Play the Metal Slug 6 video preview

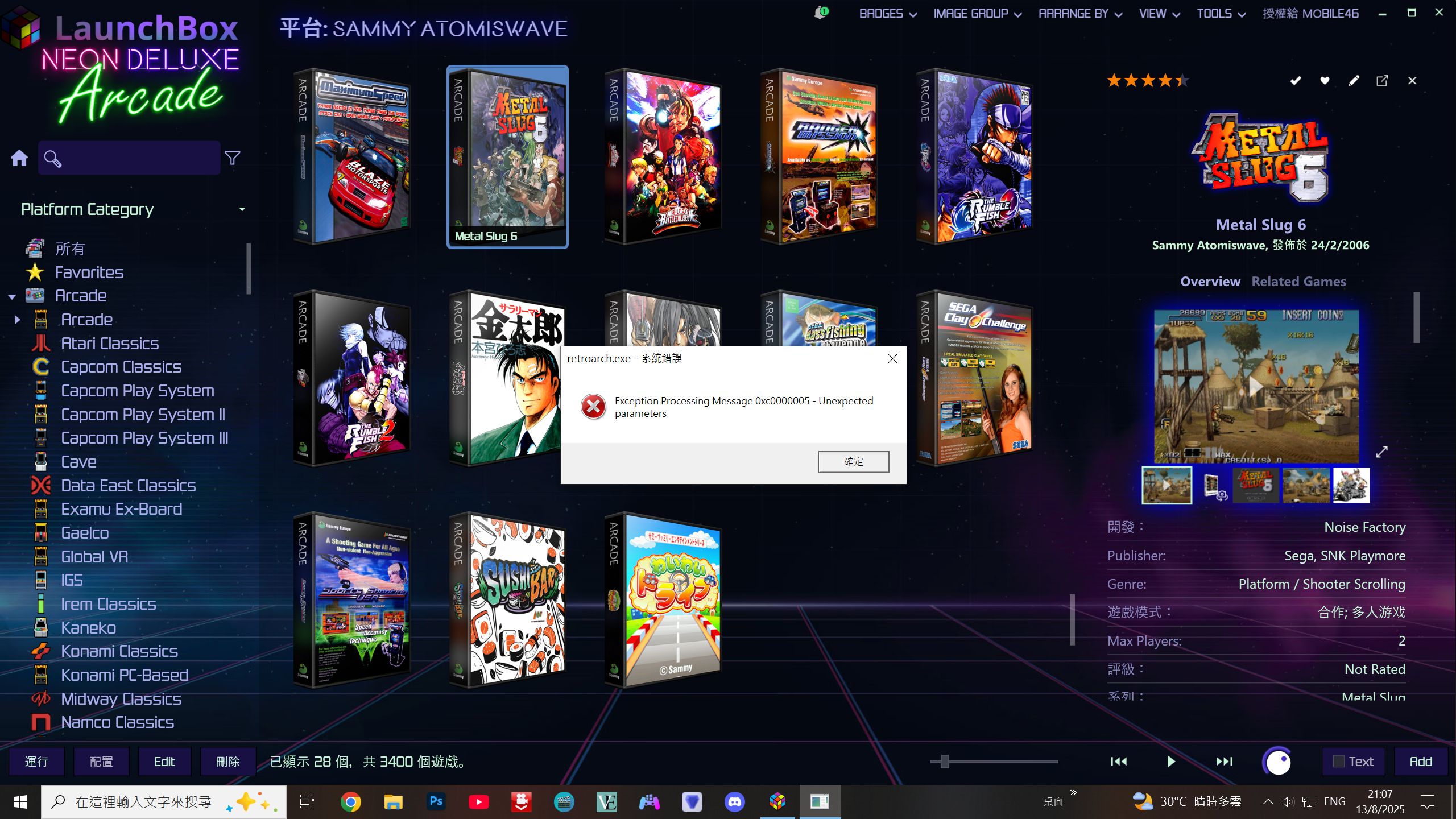click(x=1256, y=387)
